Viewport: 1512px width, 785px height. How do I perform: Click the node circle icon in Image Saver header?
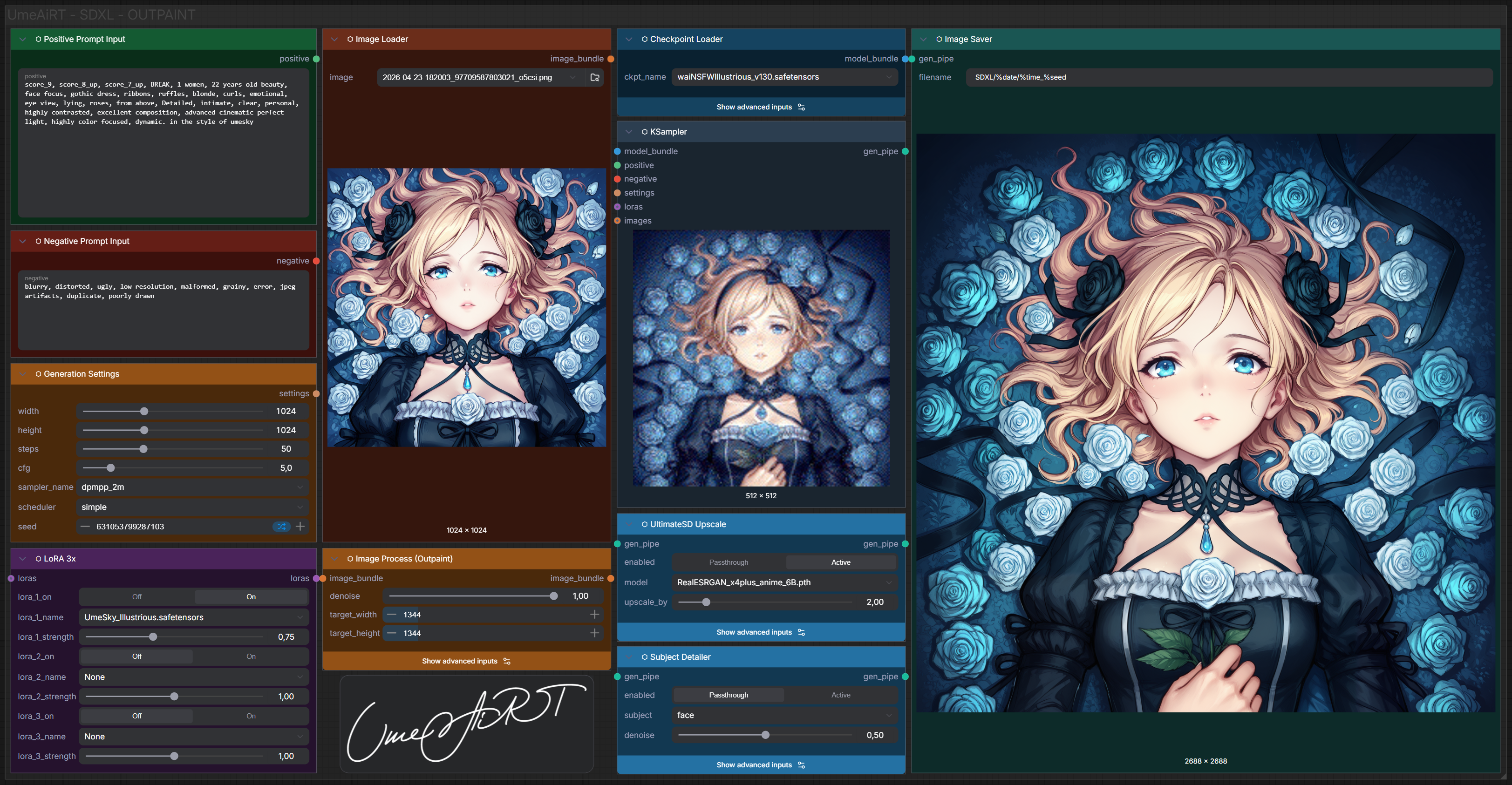pos(939,39)
